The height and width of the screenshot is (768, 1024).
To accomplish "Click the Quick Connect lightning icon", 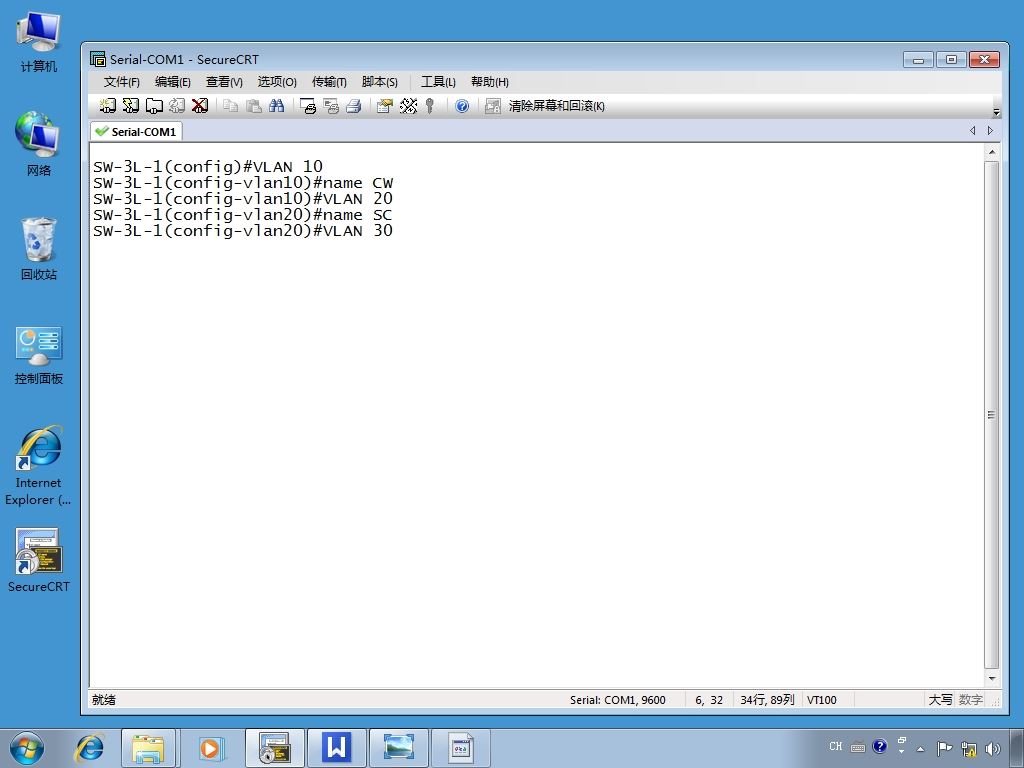I will tap(131, 106).
